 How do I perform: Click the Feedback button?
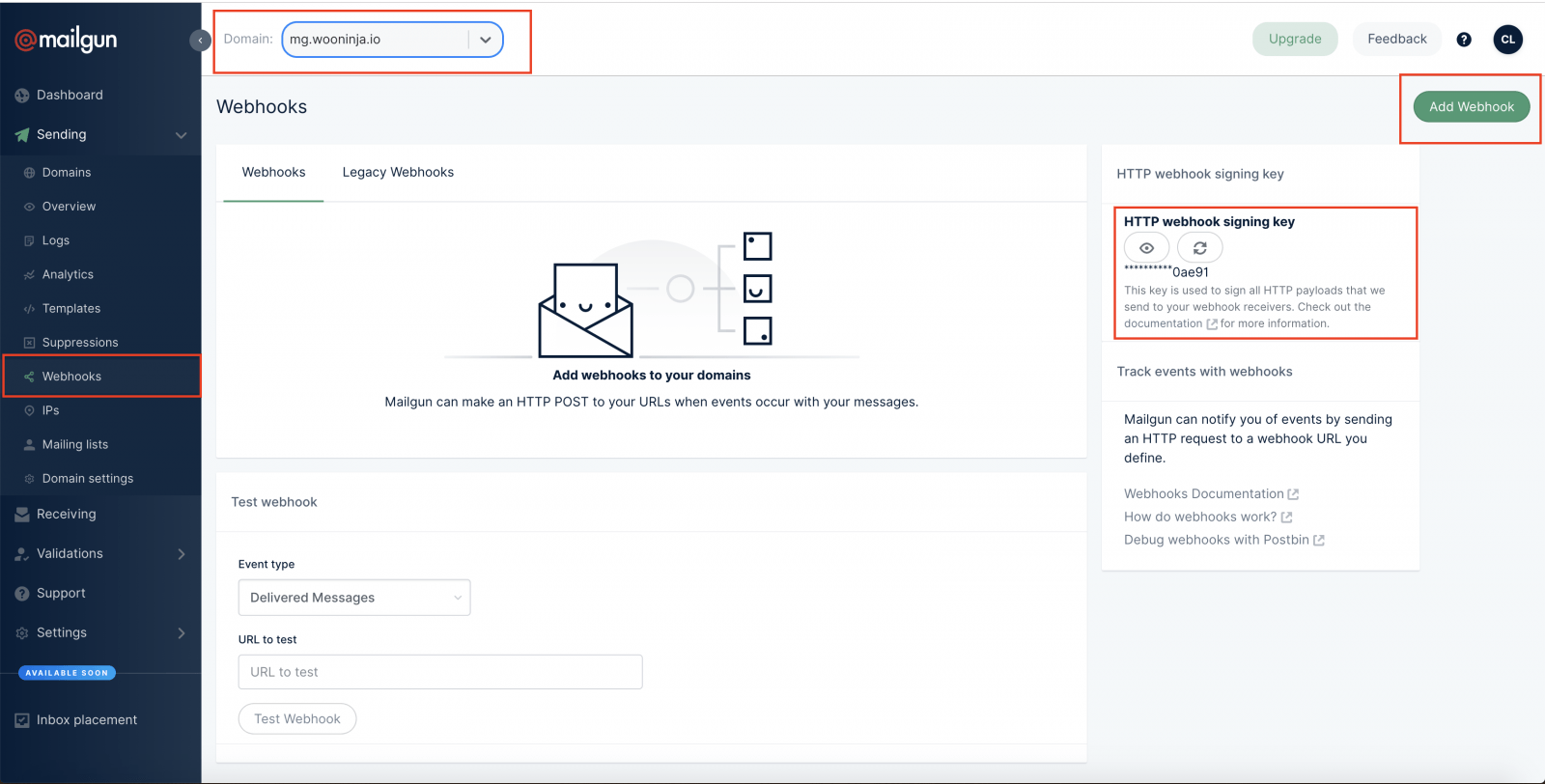[x=1397, y=39]
